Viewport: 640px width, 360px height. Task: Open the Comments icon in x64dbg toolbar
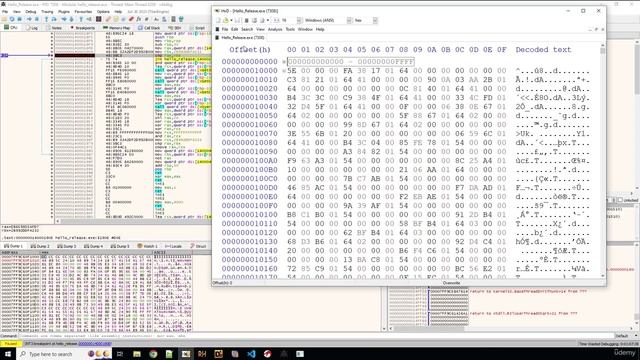116,19
